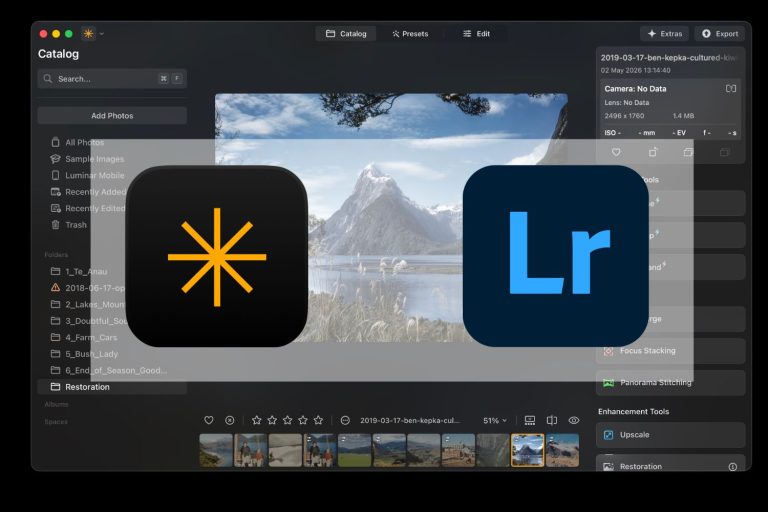Switch to the Catalog tab
The image size is (768, 512).
pos(346,33)
